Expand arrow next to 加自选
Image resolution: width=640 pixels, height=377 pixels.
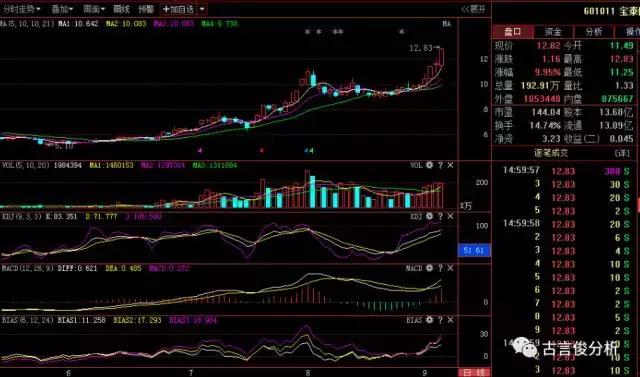203,9
